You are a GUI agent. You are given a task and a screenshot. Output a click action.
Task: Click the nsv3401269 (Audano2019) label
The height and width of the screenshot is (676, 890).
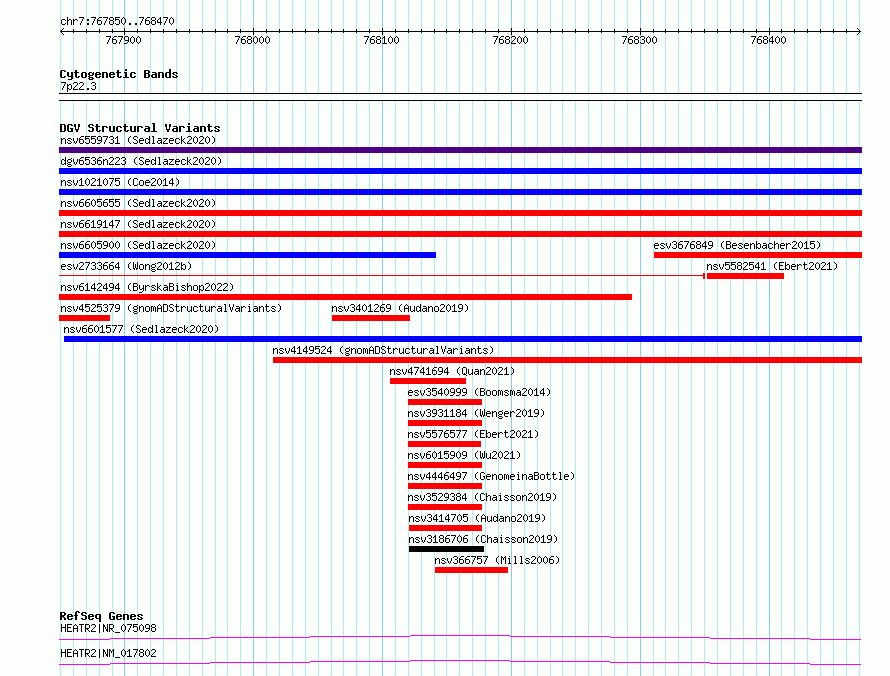pyautogui.click(x=400, y=308)
